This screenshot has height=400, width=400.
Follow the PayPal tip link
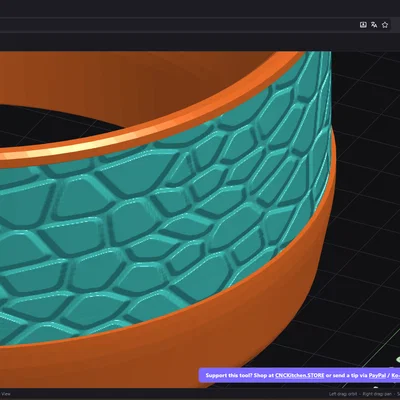pyautogui.click(x=377, y=375)
